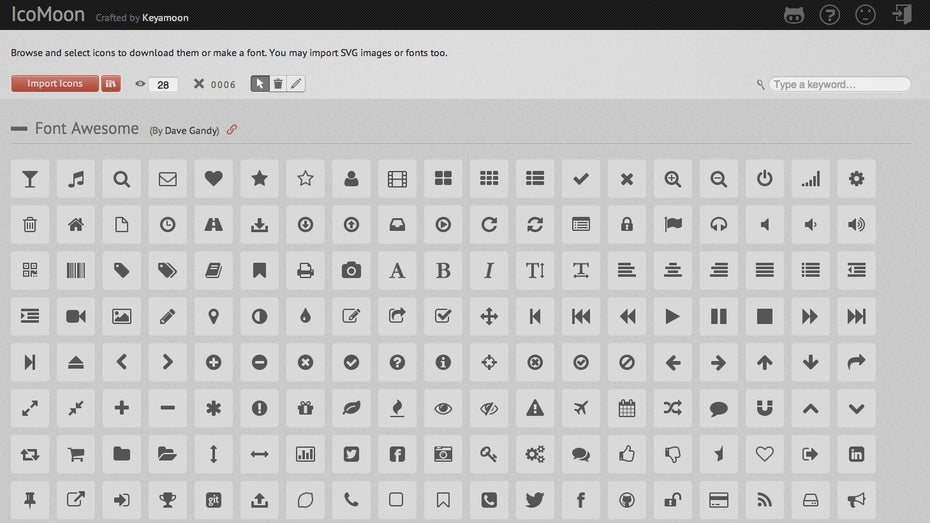Activate the Select arrow tool
The image size is (930, 523).
point(259,84)
